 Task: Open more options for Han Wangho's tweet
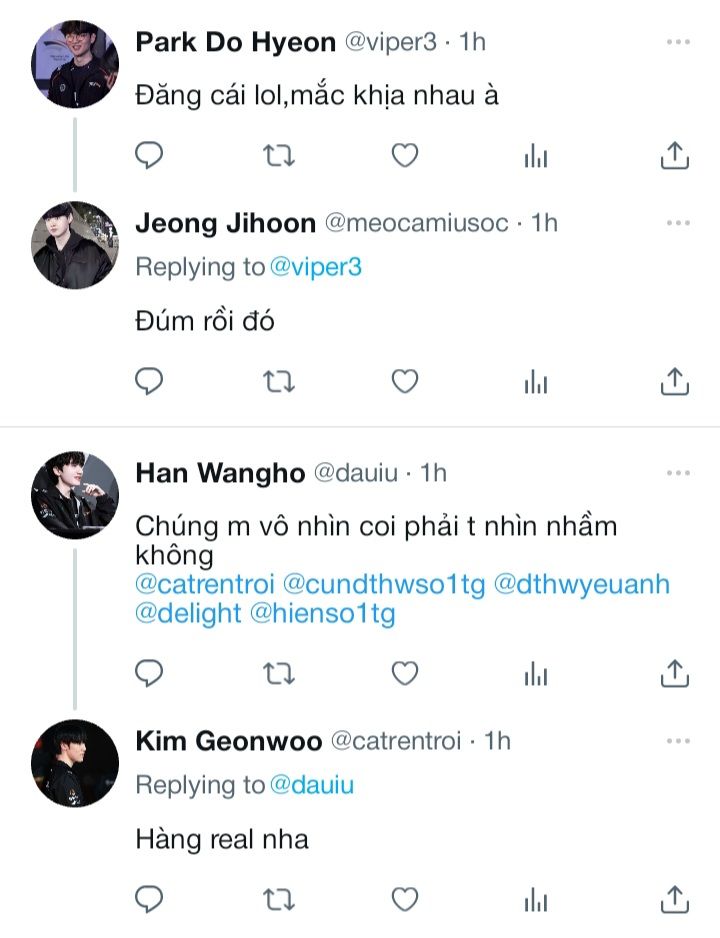pos(678,471)
